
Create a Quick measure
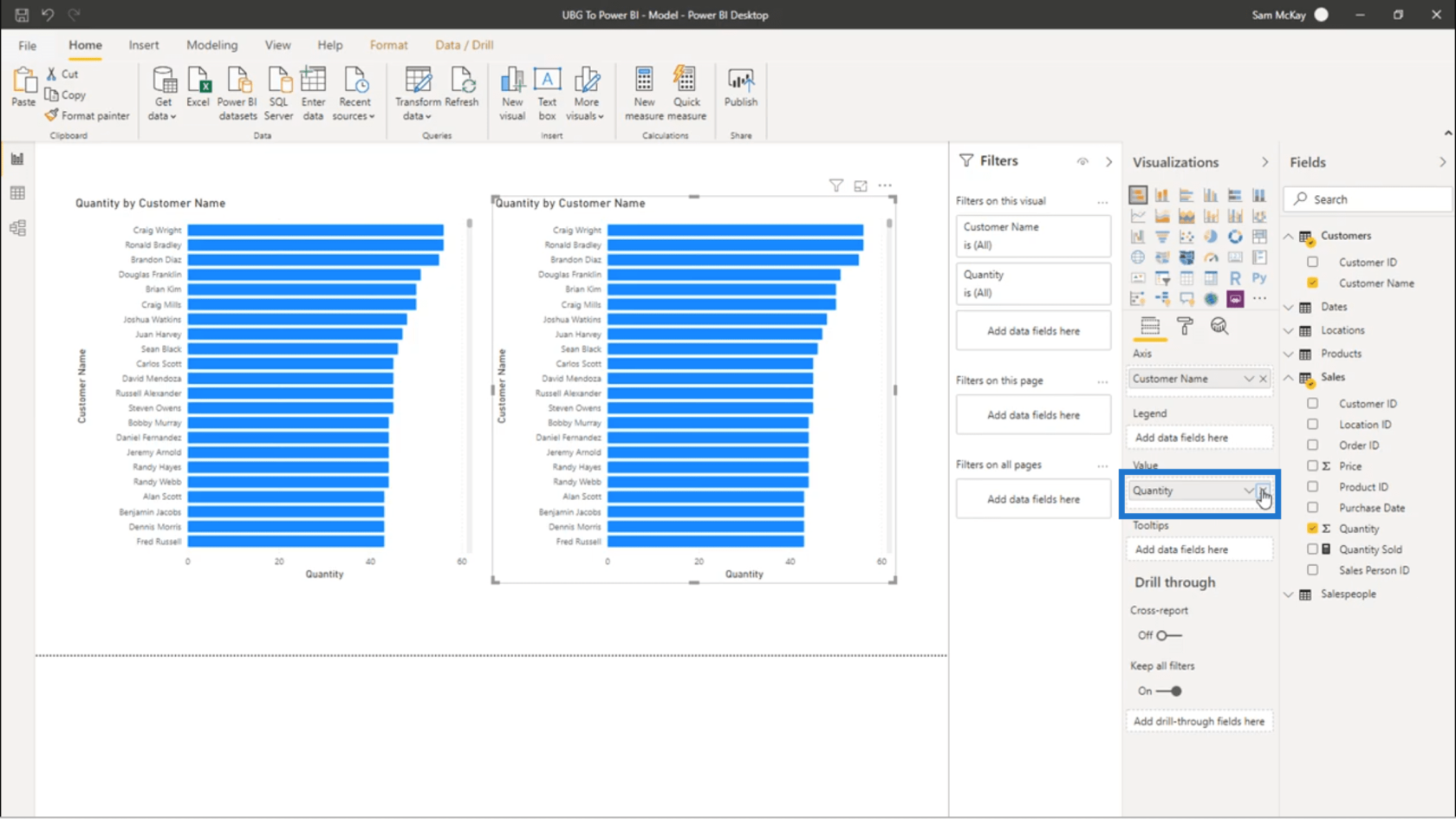(x=686, y=94)
